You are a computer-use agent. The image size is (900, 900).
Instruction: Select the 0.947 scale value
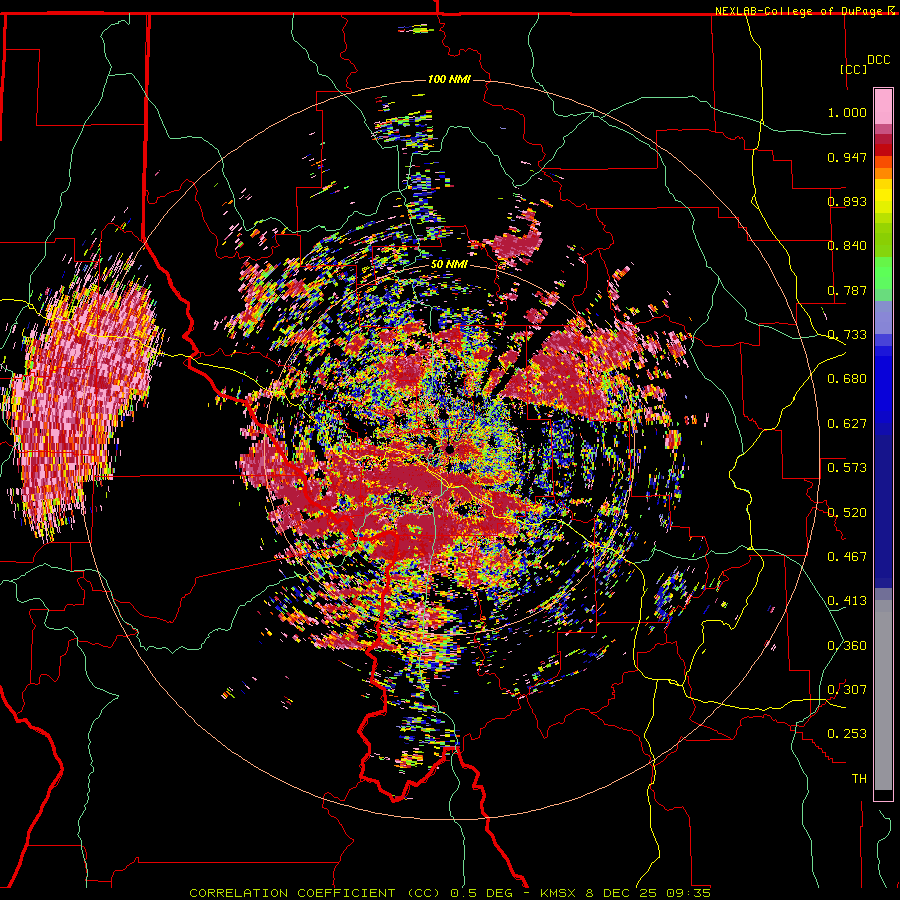point(847,157)
